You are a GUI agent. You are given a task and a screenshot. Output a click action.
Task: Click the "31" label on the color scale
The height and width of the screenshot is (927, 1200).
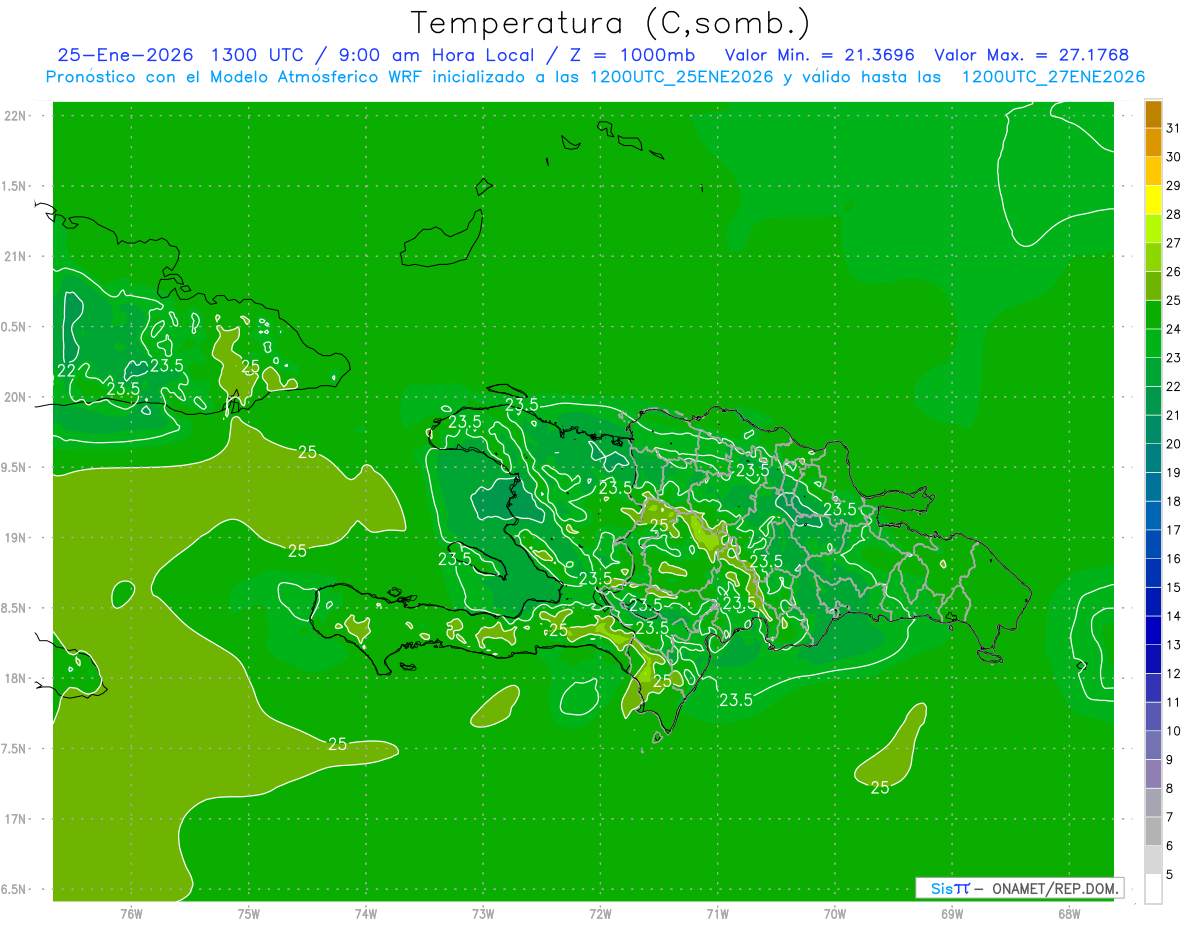click(x=1174, y=128)
